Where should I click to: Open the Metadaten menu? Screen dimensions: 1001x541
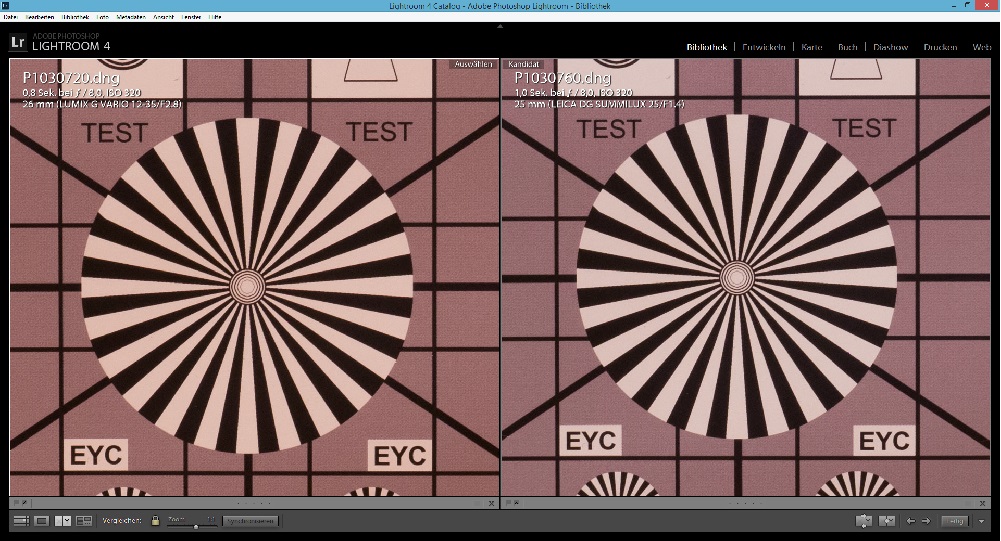tap(132, 18)
